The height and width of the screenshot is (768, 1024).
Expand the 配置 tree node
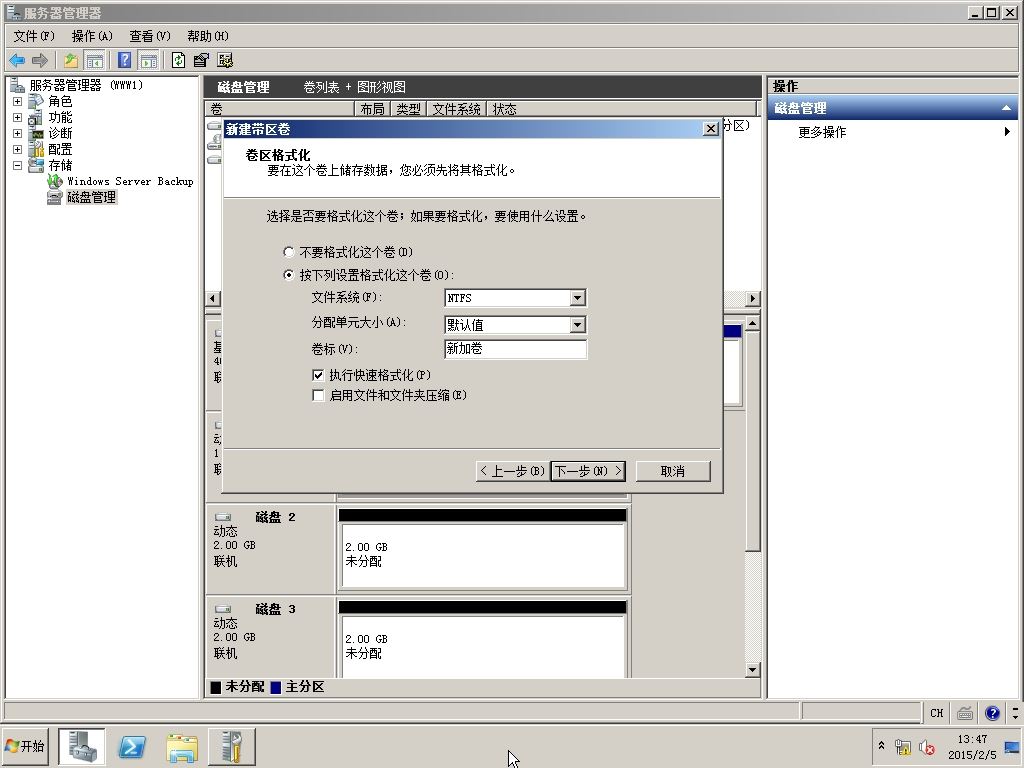pyautogui.click(x=18, y=150)
